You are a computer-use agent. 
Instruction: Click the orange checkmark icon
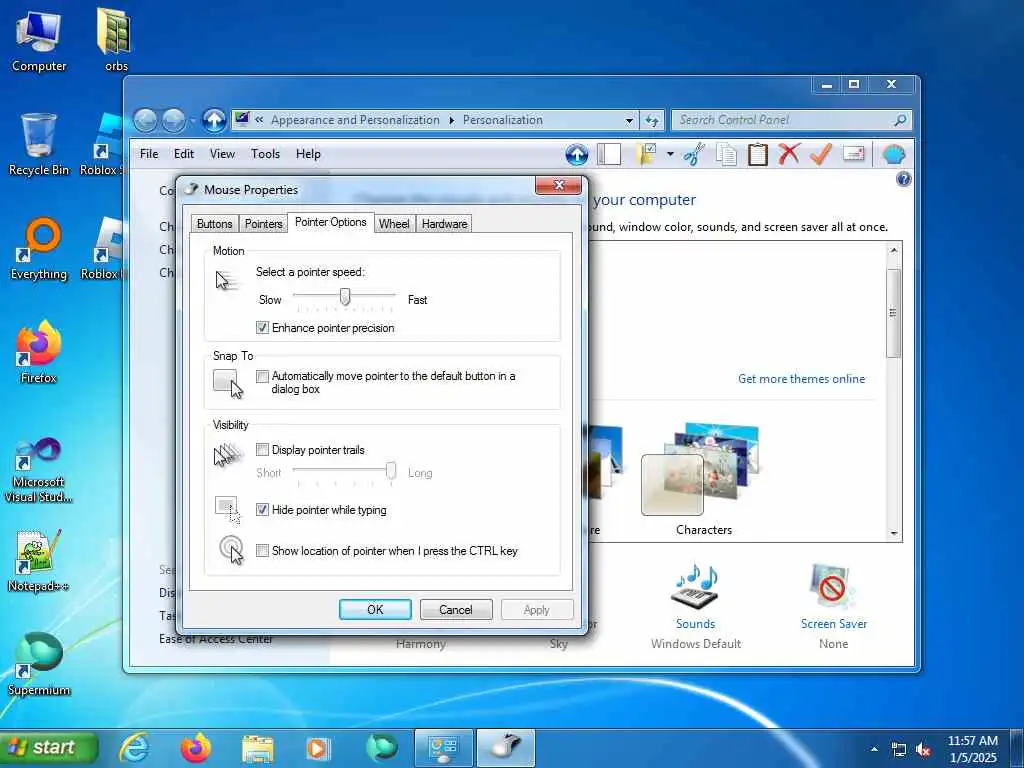pos(820,154)
